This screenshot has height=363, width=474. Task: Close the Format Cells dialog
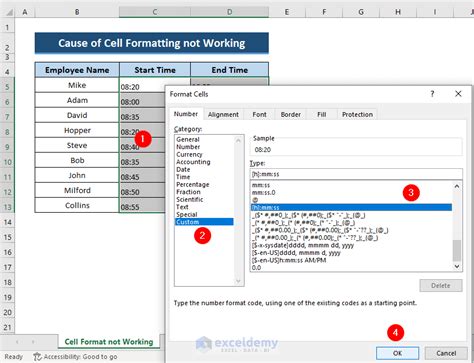coord(458,94)
